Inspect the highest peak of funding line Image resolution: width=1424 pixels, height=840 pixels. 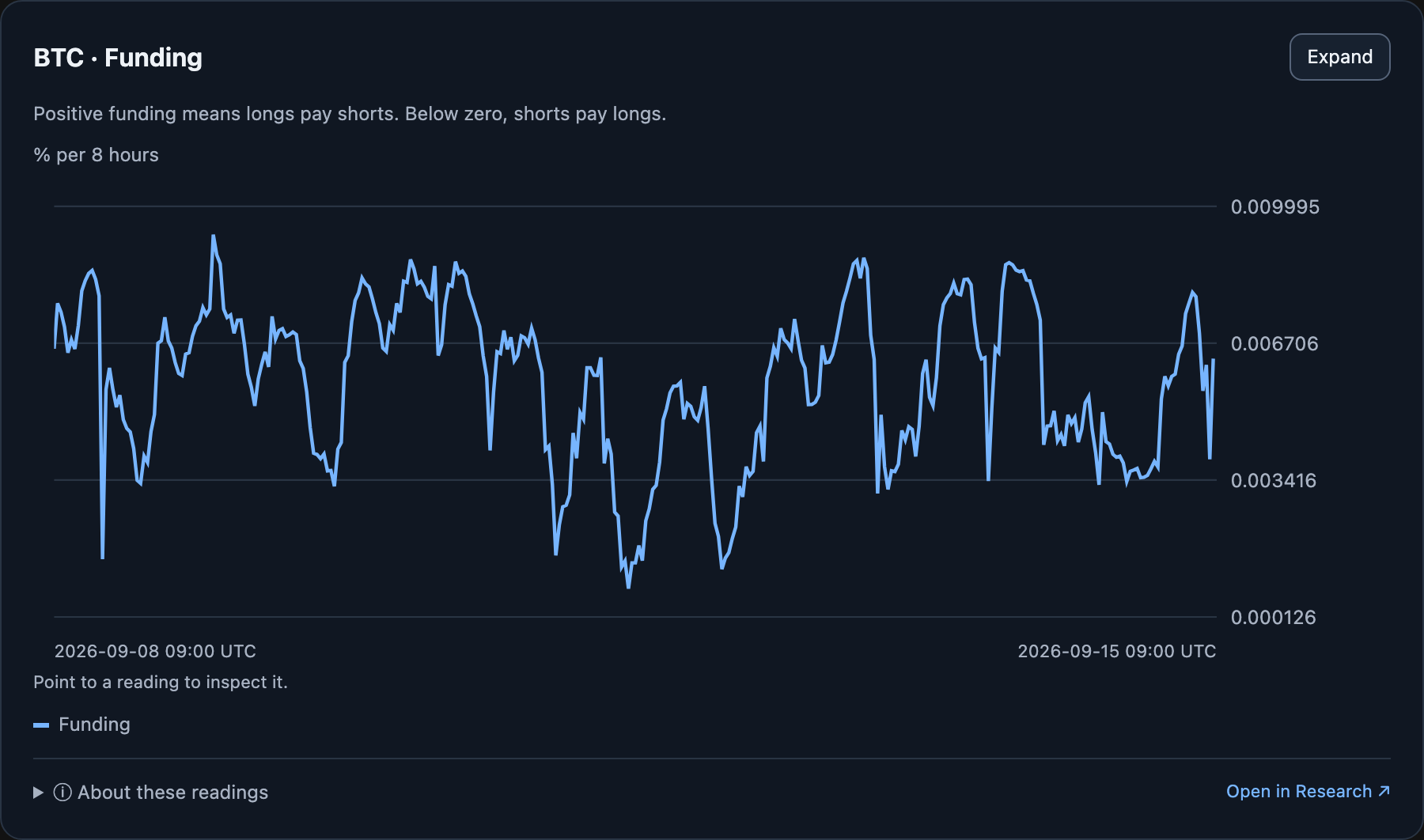pos(214,236)
